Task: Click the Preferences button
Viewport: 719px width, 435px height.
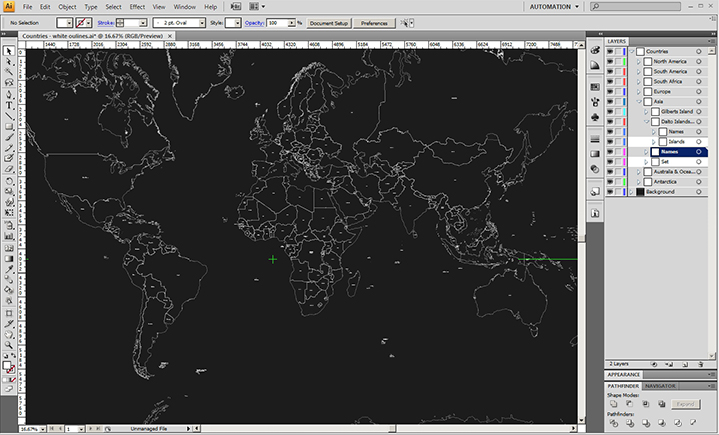Action: tap(374, 22)
